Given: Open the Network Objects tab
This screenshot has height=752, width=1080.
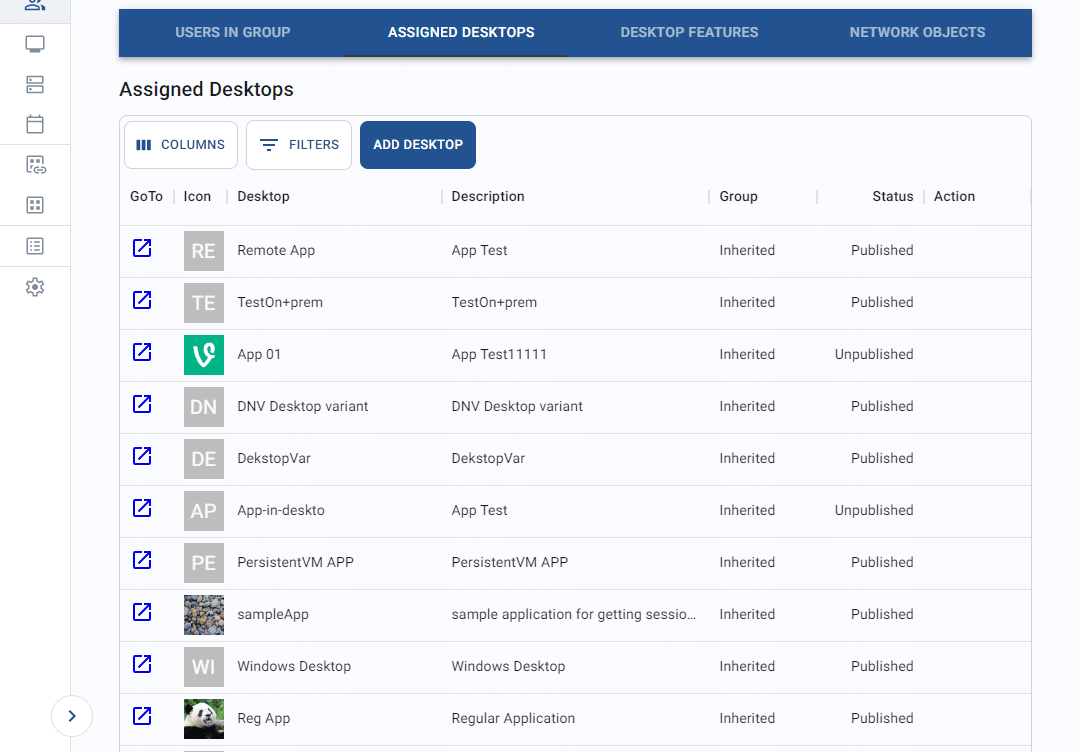Looking at the screenshot, I should (x=917, y=32).
